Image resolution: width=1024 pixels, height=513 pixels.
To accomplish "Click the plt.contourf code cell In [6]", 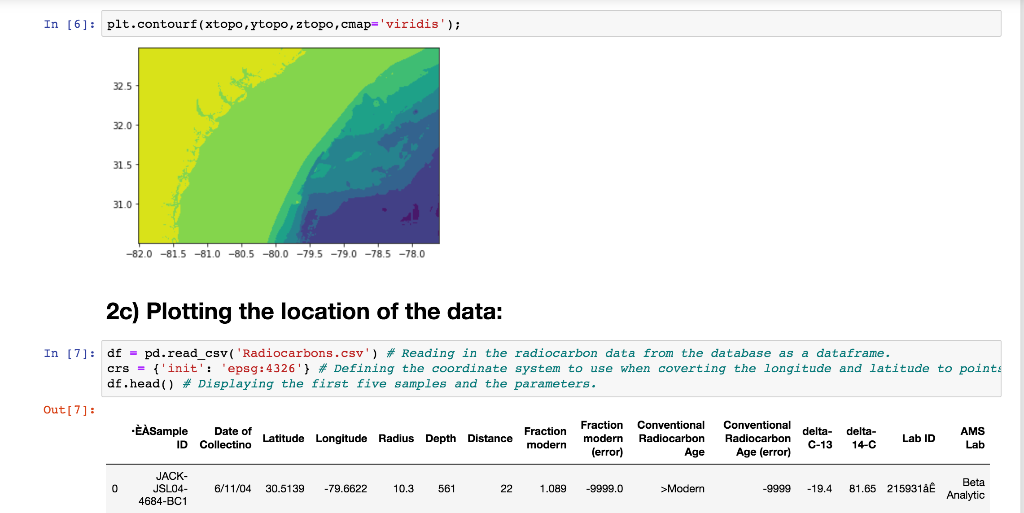I will [551, 24].
